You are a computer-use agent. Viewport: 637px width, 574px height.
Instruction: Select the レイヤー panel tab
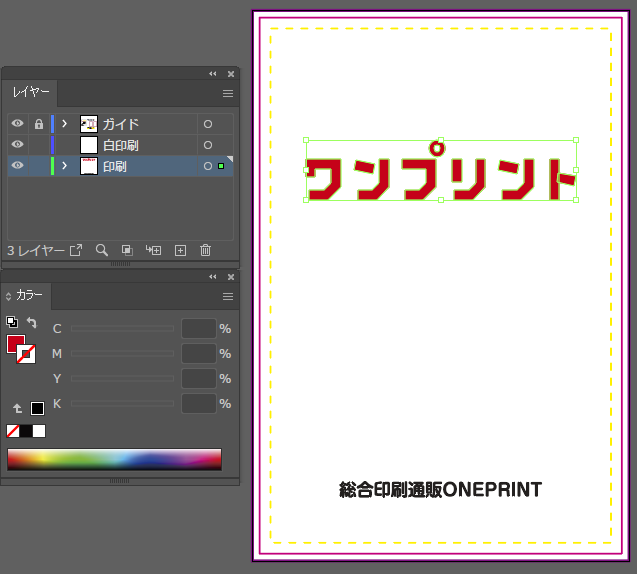(30, 93)
